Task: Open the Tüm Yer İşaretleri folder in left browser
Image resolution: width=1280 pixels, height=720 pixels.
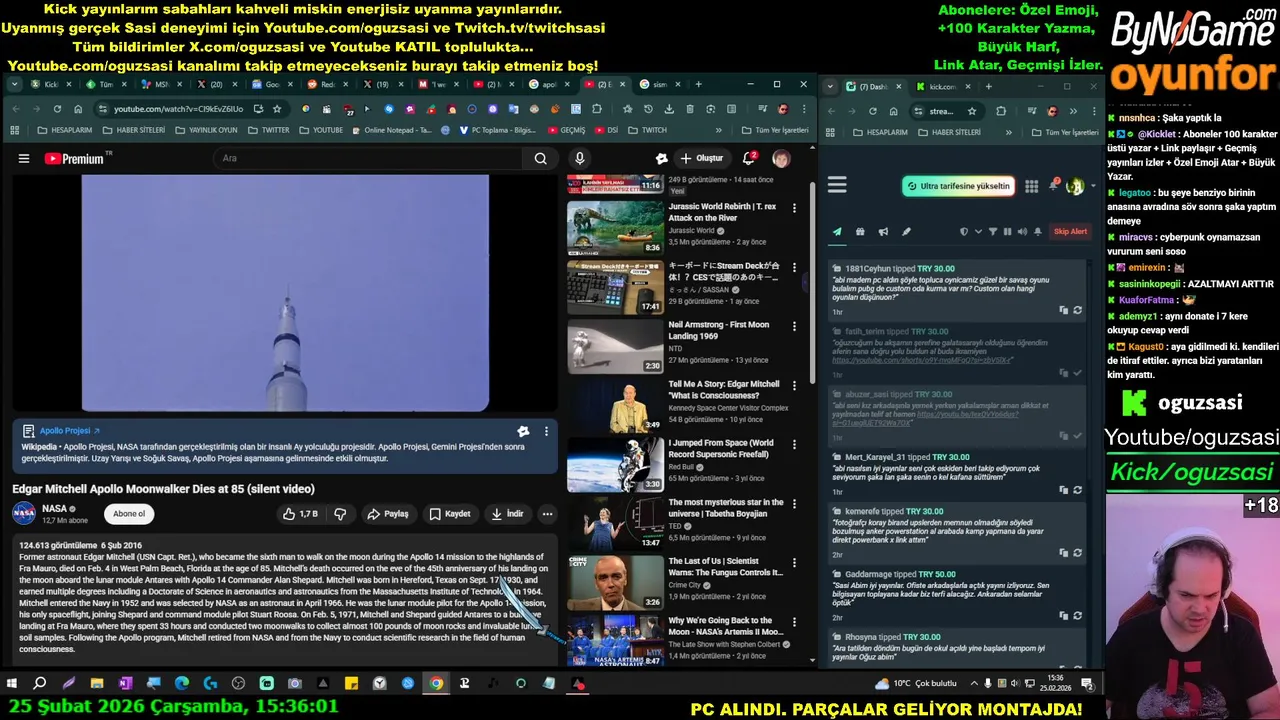Action: (x=775, y=130)
